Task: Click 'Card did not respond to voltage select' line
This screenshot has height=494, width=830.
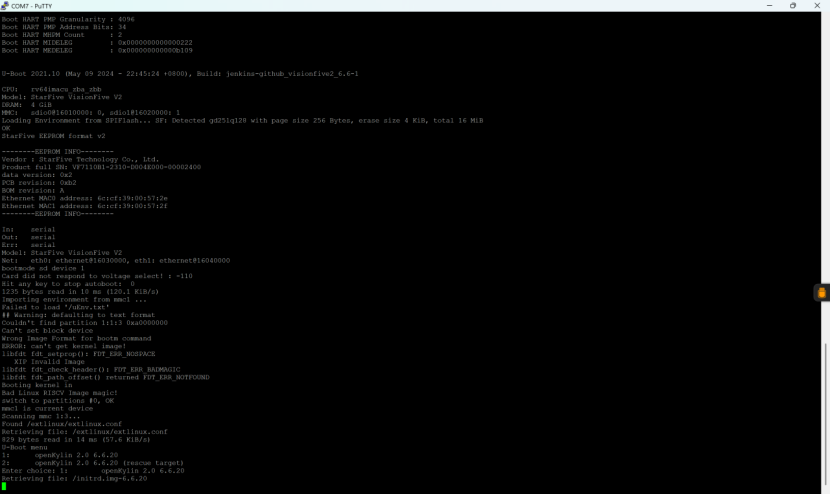Action: coord(97,276)
